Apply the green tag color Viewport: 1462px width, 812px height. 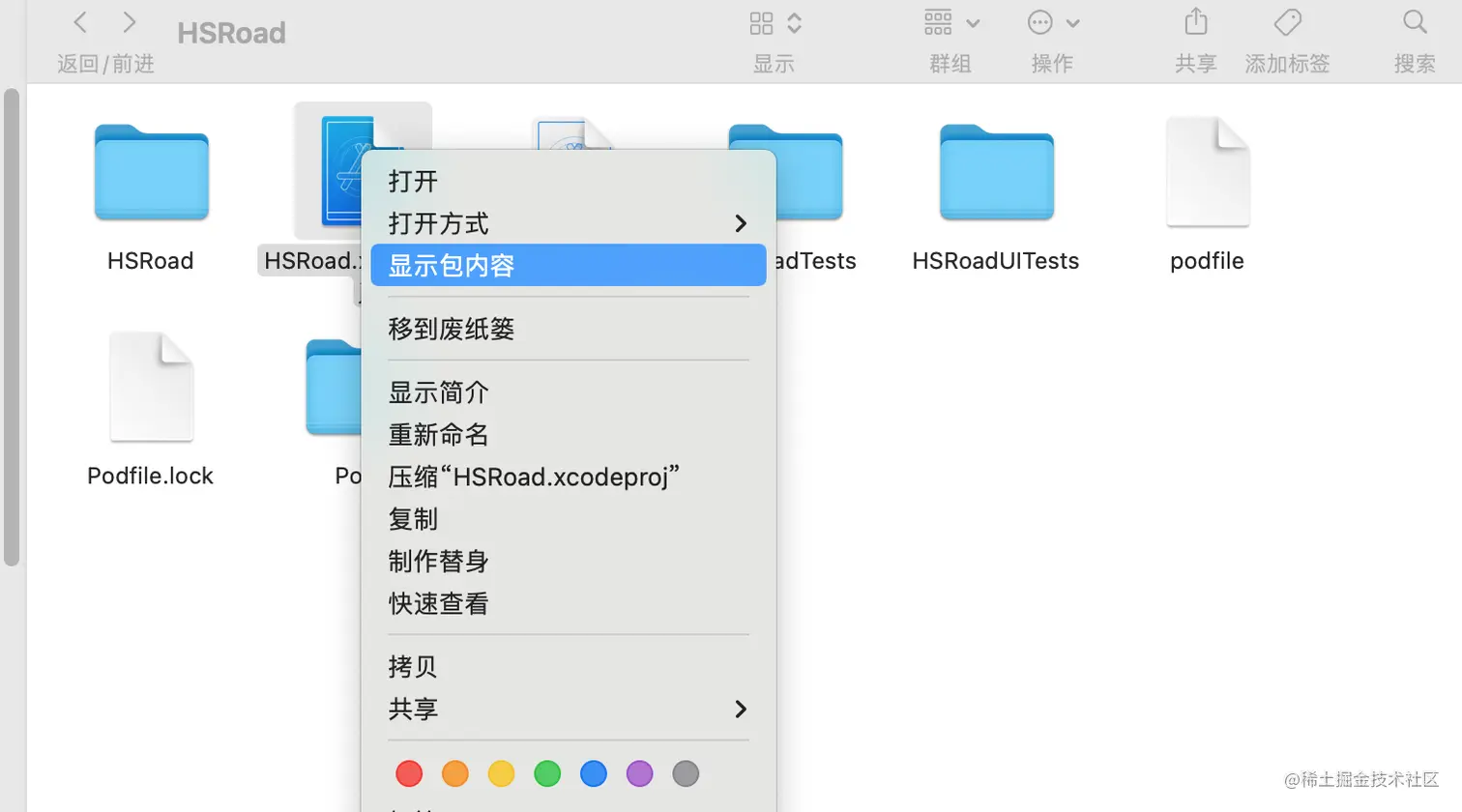click(547, 773)
